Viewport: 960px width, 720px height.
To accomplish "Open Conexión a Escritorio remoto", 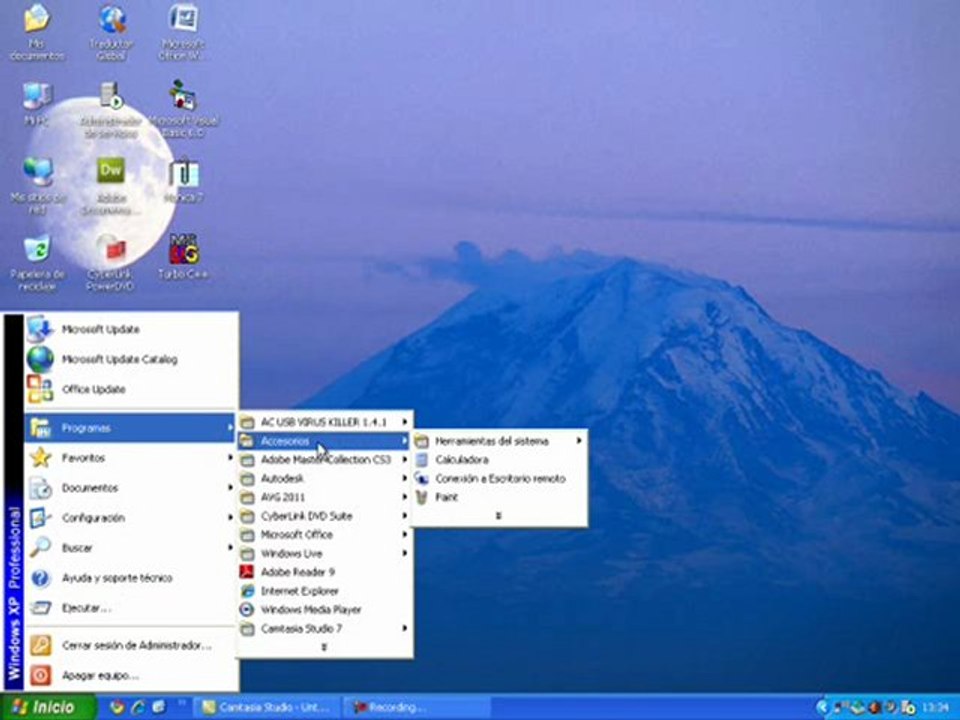I will 498,479.
